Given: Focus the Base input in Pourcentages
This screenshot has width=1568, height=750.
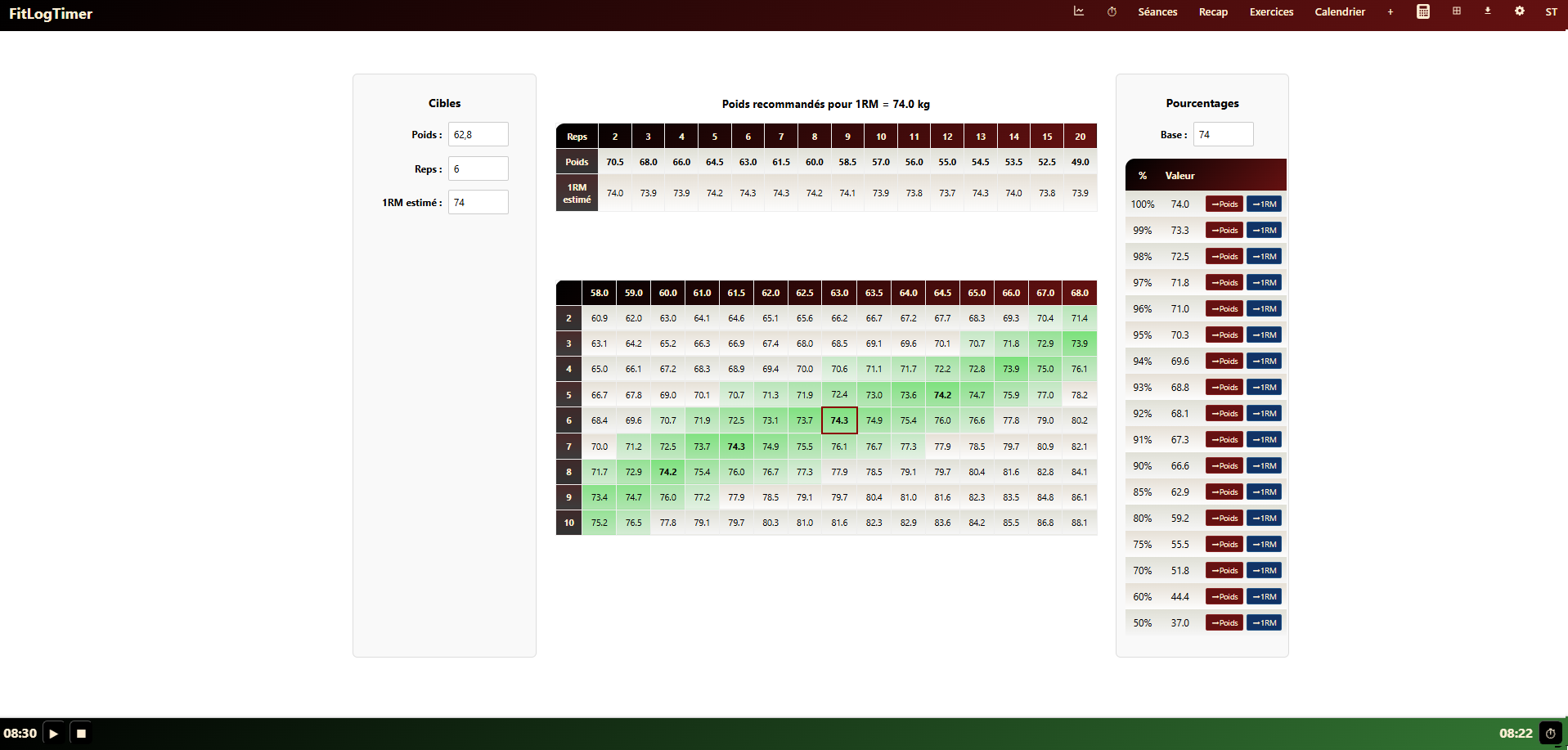Looking at the screenshot, I should 1223,135.
